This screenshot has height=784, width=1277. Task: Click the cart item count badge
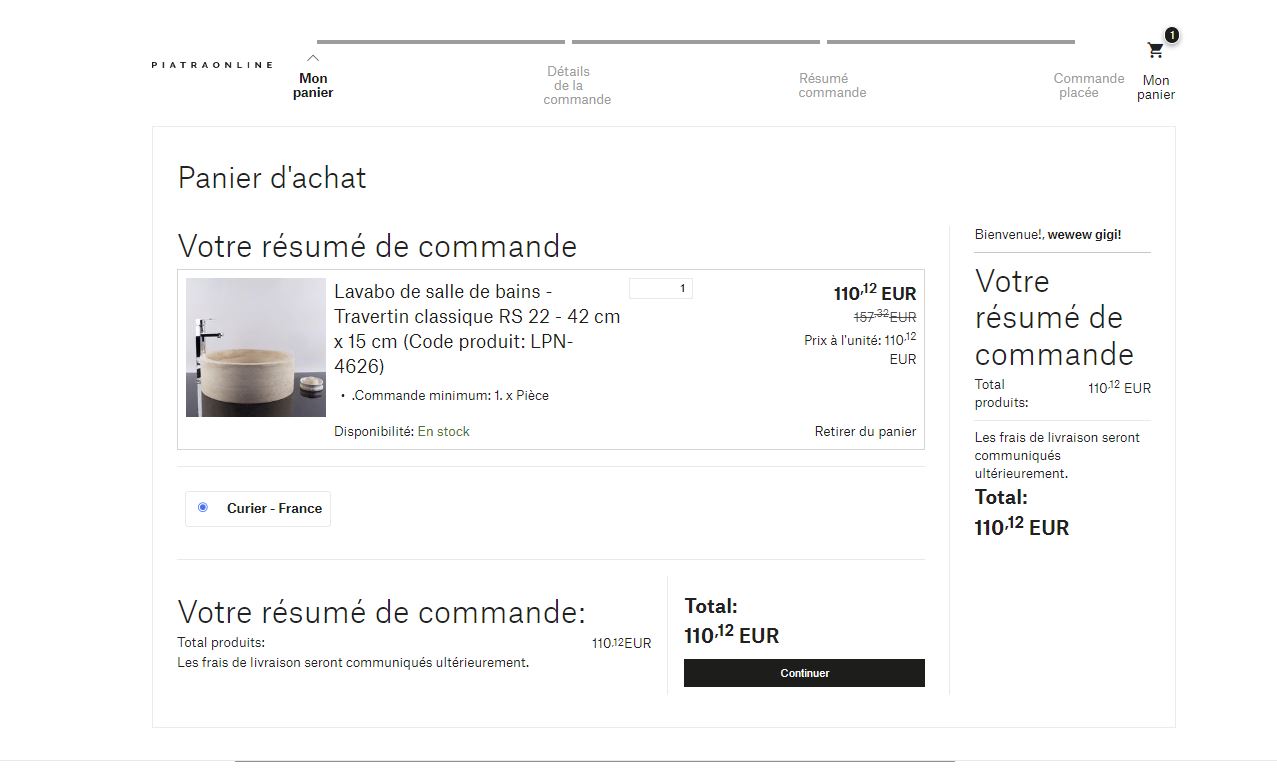pyautogui.click(x=1171, y=35)
